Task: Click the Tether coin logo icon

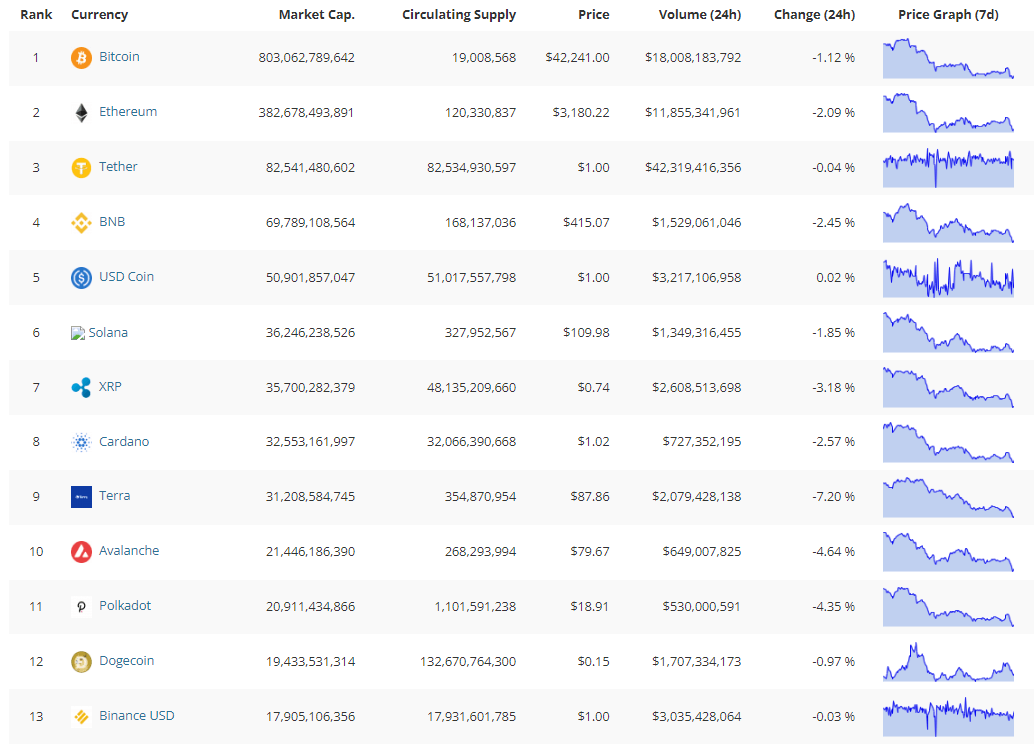Action: click(81, 168)
